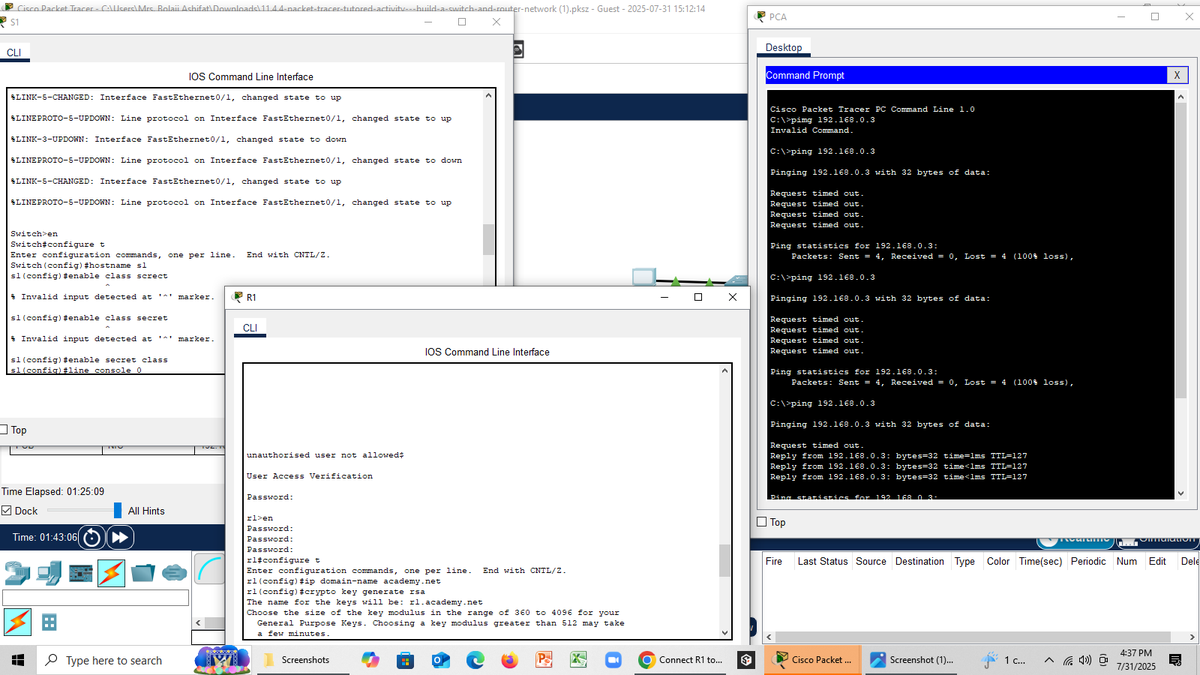Select the End Devices category icon

click(x=49, y=573)
